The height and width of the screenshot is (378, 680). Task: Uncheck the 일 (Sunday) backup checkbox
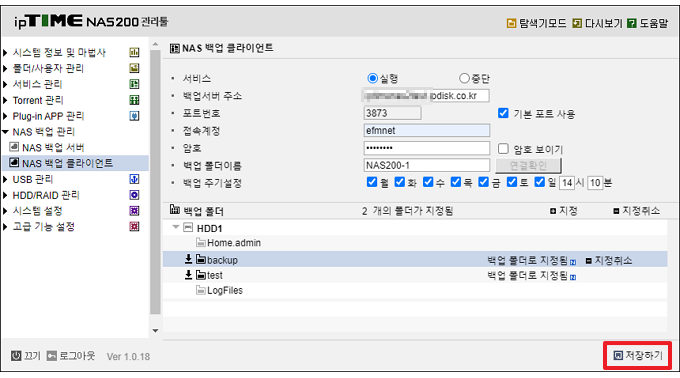(x=539, y=182)
